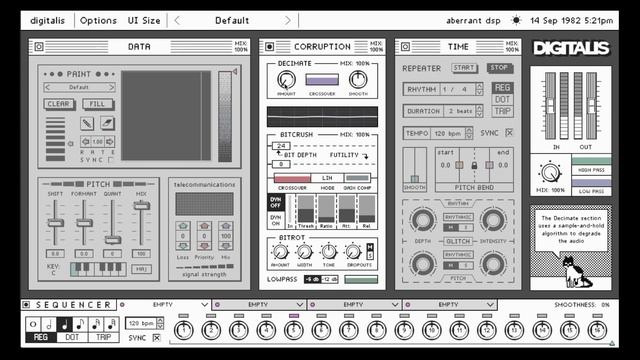Select eighth note sequencer division
This screenshot has height=360, width=640.
click(80, 324)
